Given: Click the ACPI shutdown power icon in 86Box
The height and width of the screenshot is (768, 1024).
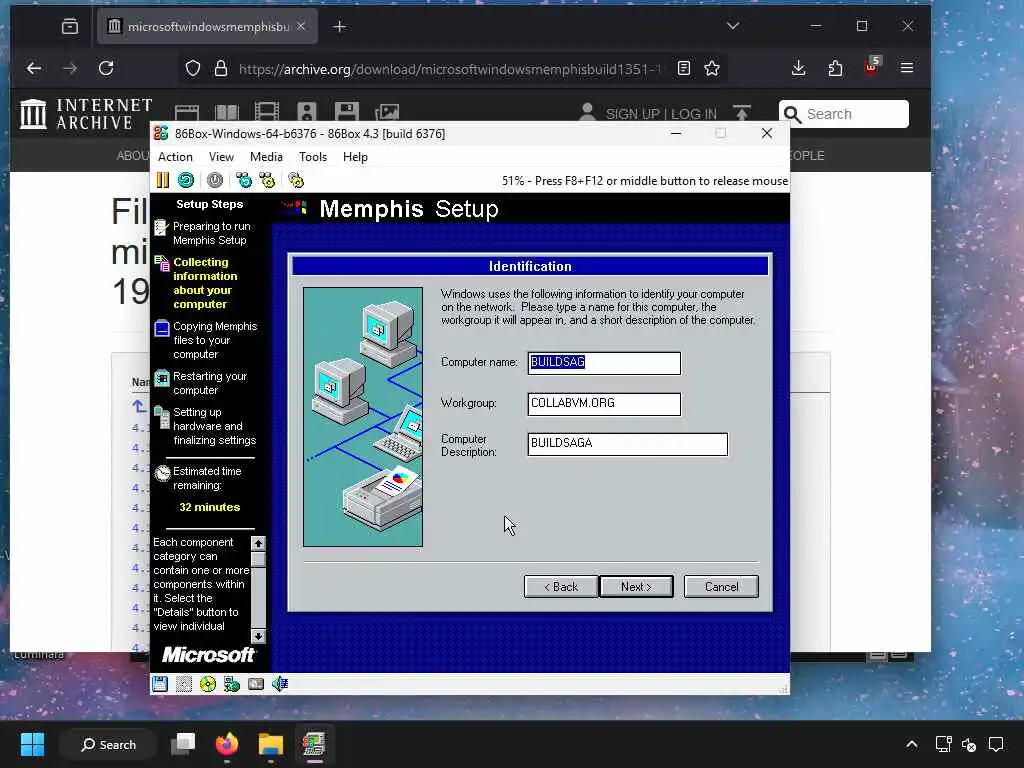Looking at the screenshot, I should (215, 180).
